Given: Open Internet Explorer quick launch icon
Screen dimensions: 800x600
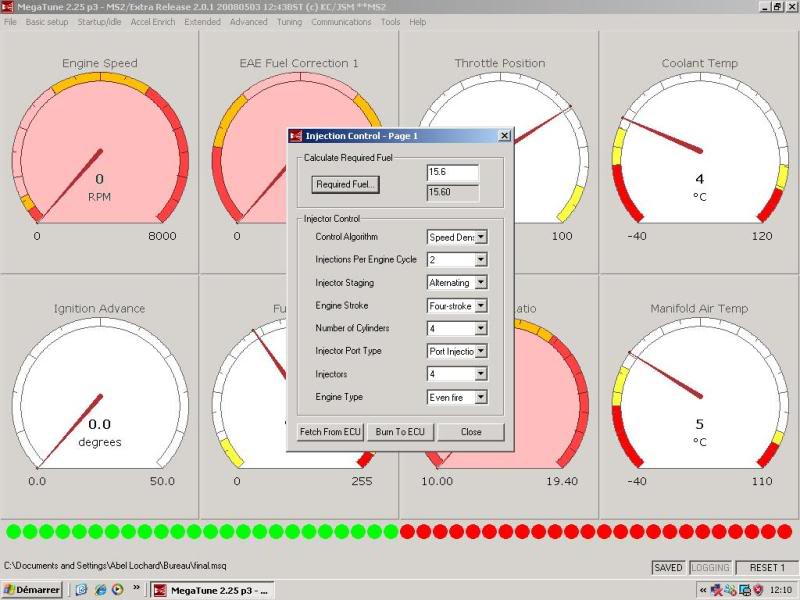Looking at the screenshot, I should [101, 590].
